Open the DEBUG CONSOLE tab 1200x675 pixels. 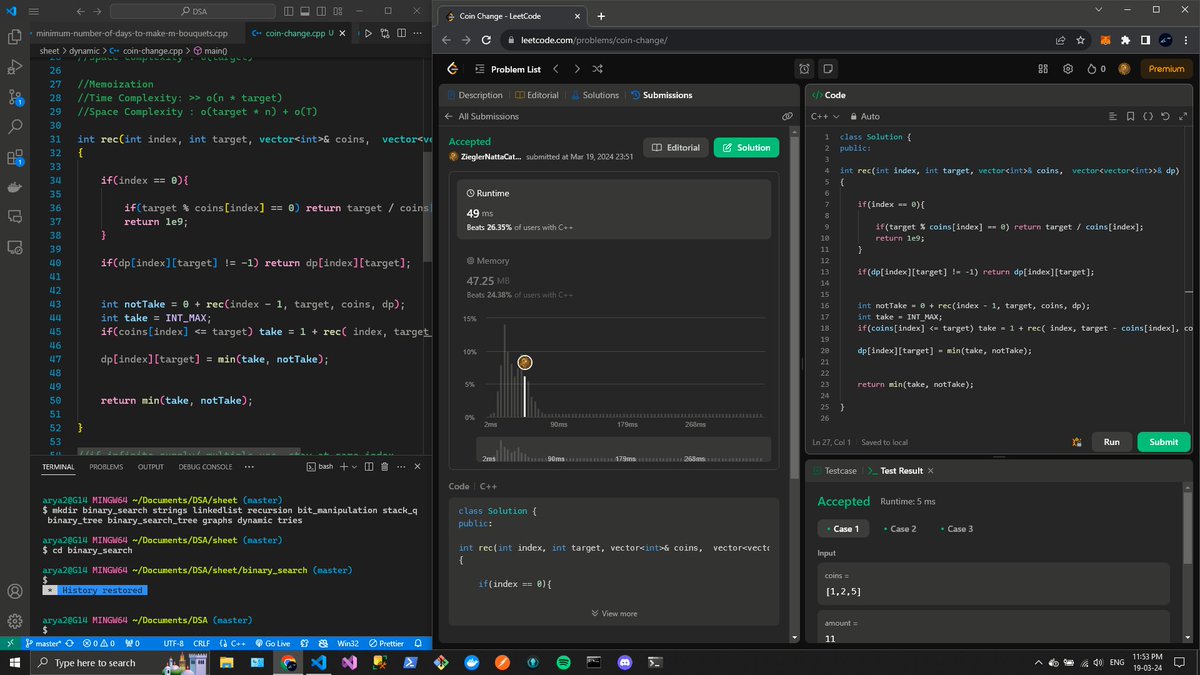[205, 466]
